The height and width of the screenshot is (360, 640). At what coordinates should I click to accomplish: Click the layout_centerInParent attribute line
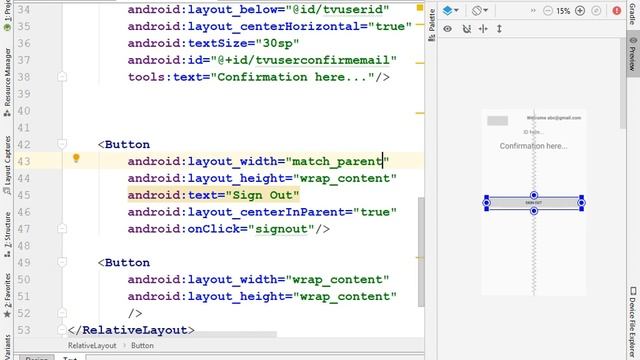point(262,212)
